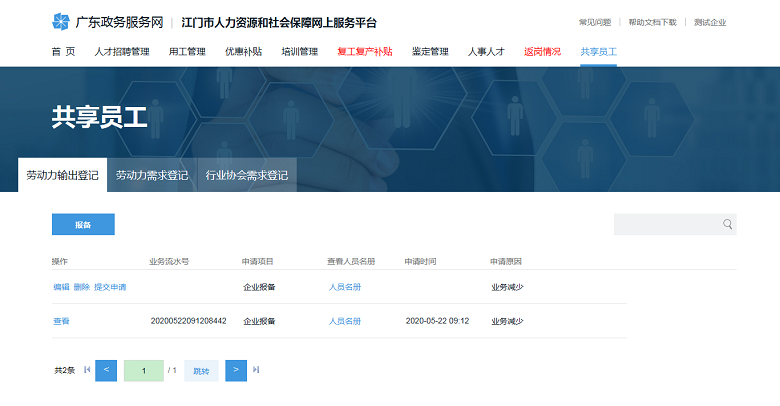Open 用工管理 menu item
Viewport: 780px width, 406px height.
coord(187,52)
